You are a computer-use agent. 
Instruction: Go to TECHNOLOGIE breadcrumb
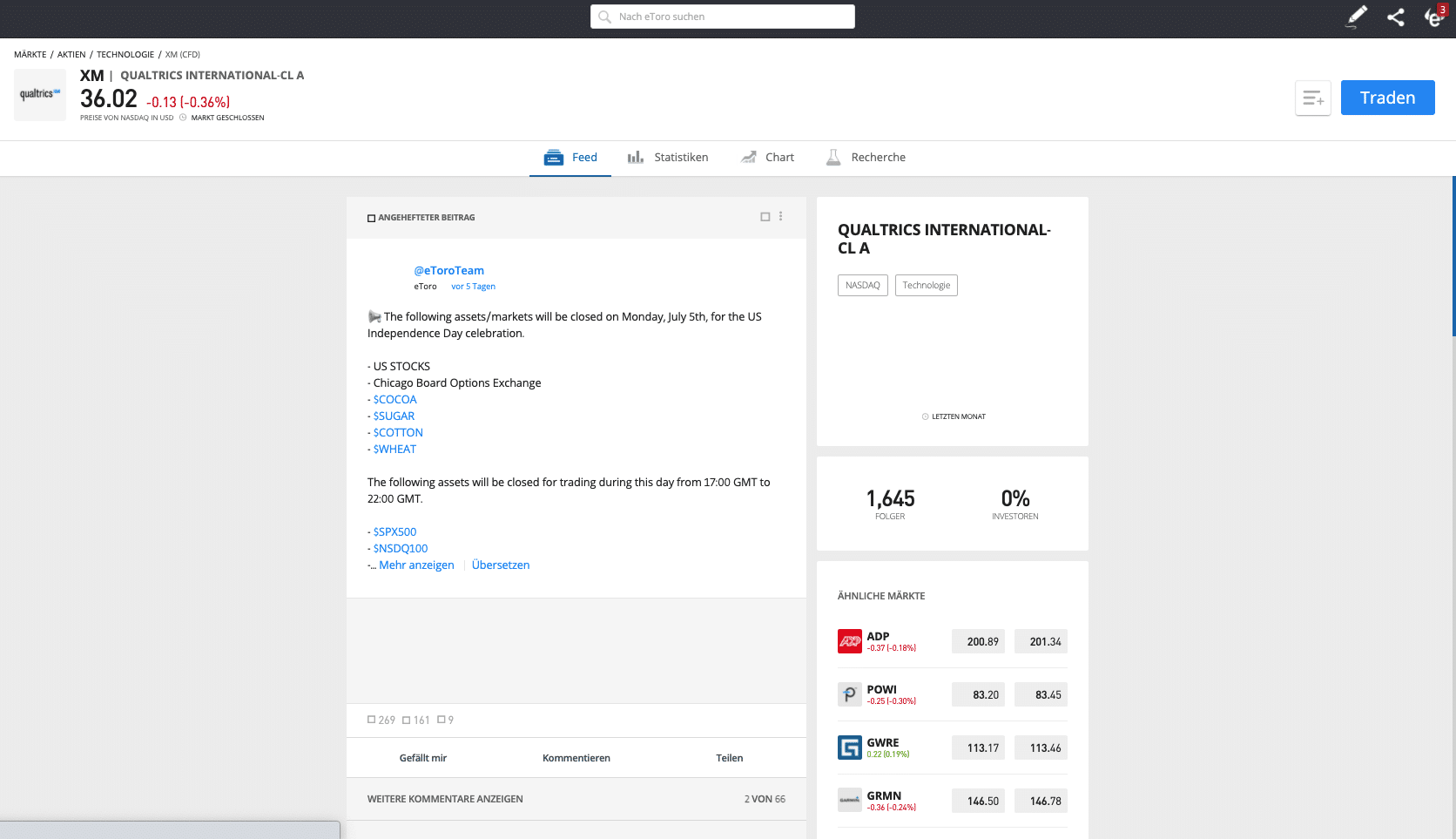pyautogui.click(x=125, y=55)
